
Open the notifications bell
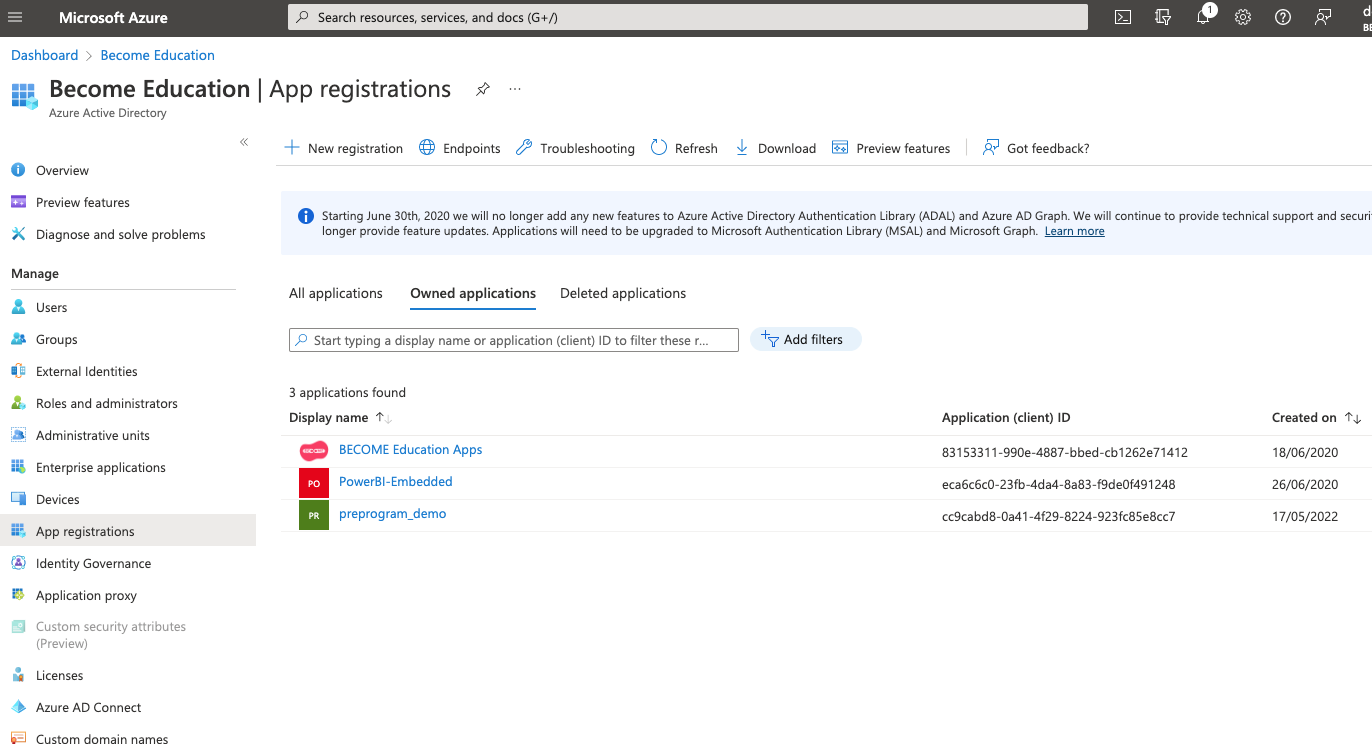point(1203,17)
